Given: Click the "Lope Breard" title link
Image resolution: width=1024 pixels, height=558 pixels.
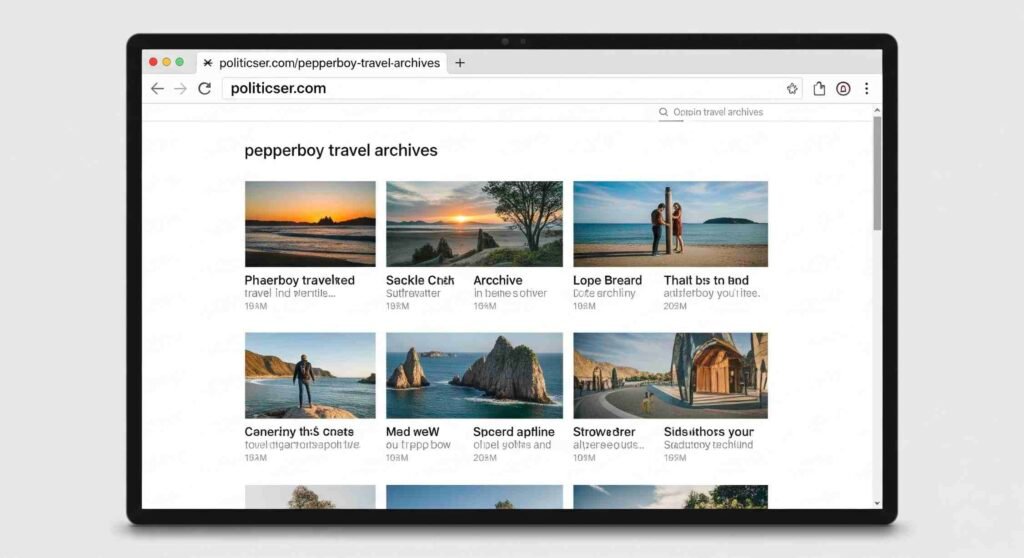Looking at the screenshot, I should (x=607, y=280).
